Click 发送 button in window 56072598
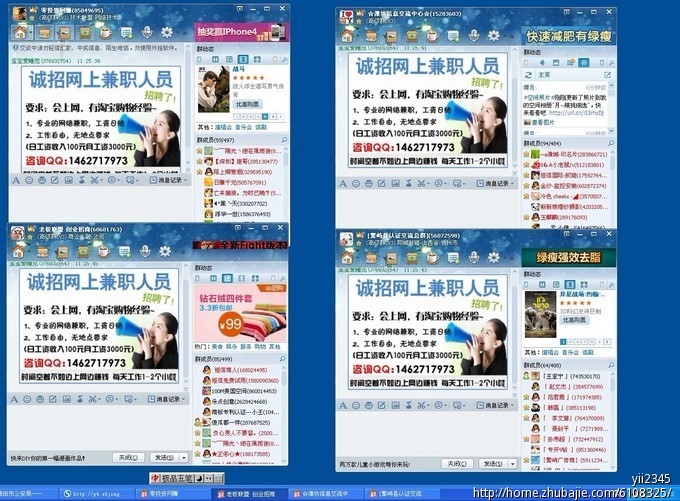The image size is (680, 501). click(x=493, y=464)
